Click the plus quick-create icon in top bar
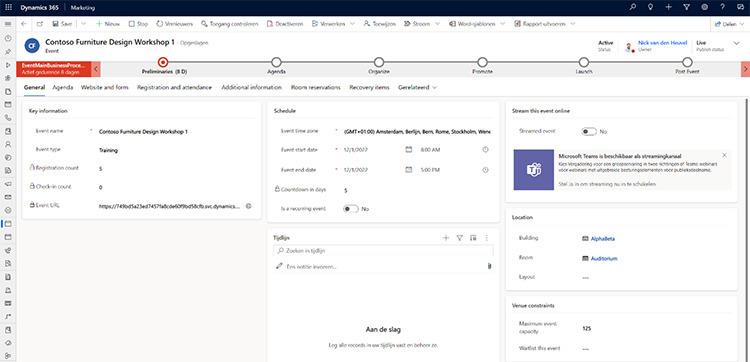The width and height of the screenshot is (750, 362). (669, 8)
